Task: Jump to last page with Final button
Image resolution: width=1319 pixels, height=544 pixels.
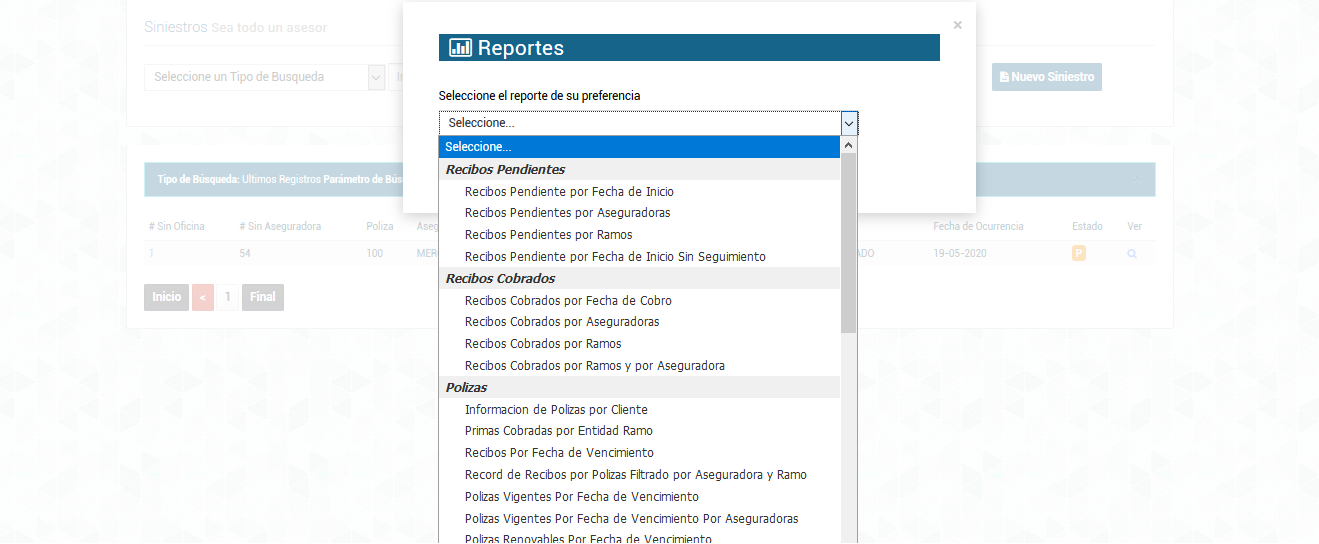Action: tap(263, 297)
